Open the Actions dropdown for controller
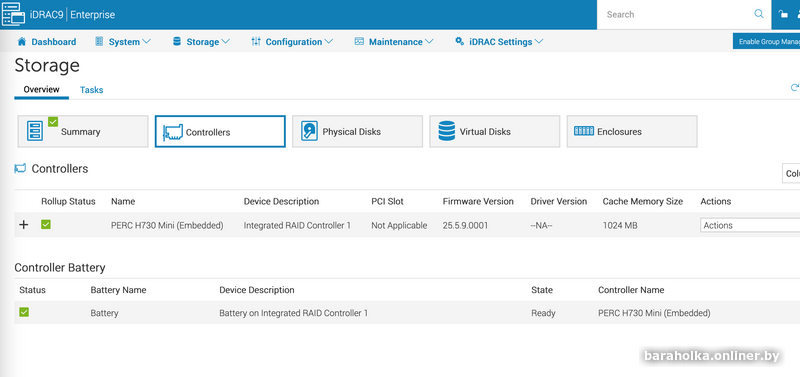800x377 pixels. 750,225
